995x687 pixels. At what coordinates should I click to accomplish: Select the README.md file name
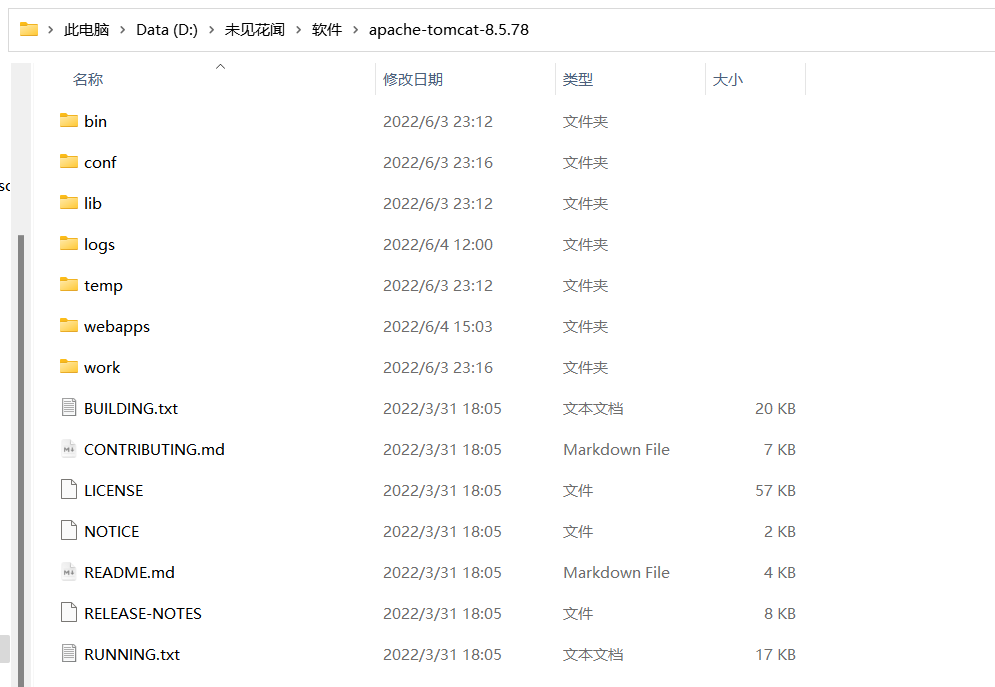(x=129, y=572)
